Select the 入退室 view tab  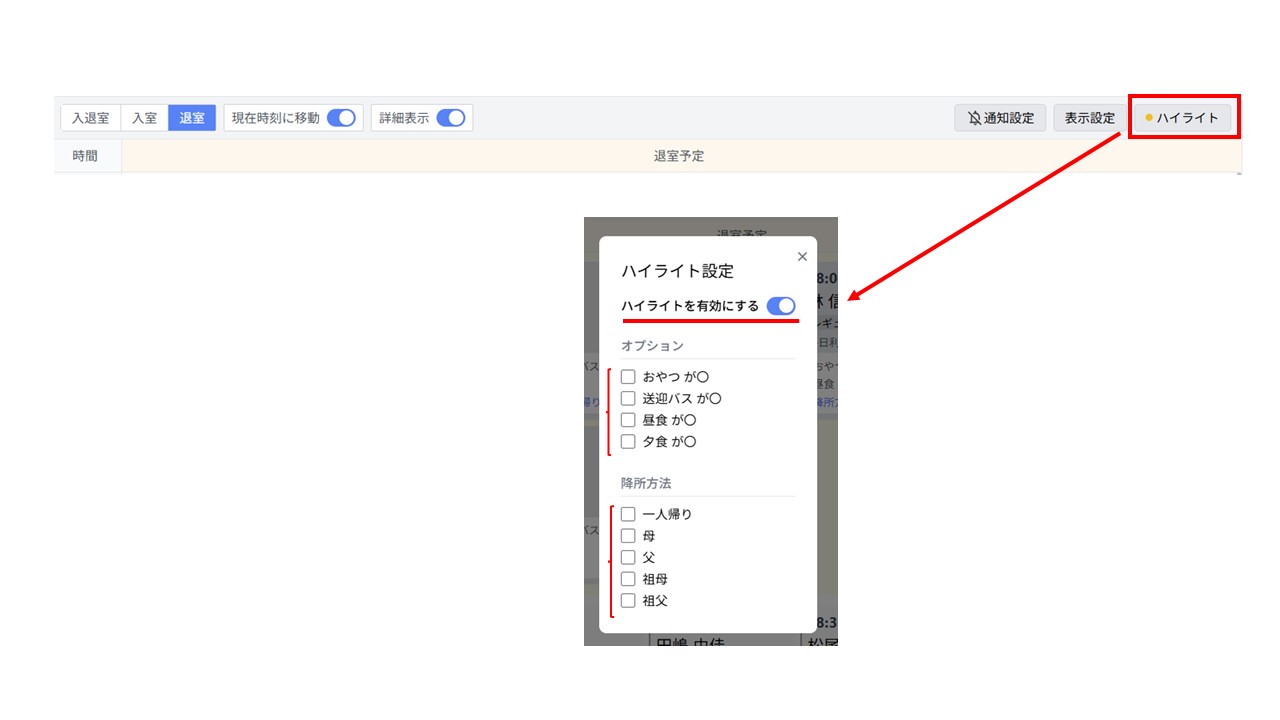click(x=91, y=118)
